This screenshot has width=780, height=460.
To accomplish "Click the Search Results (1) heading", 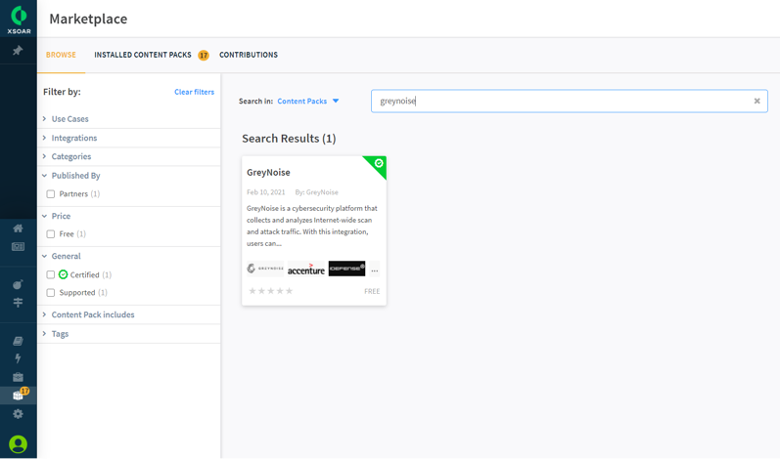I will tap(289, 138).
